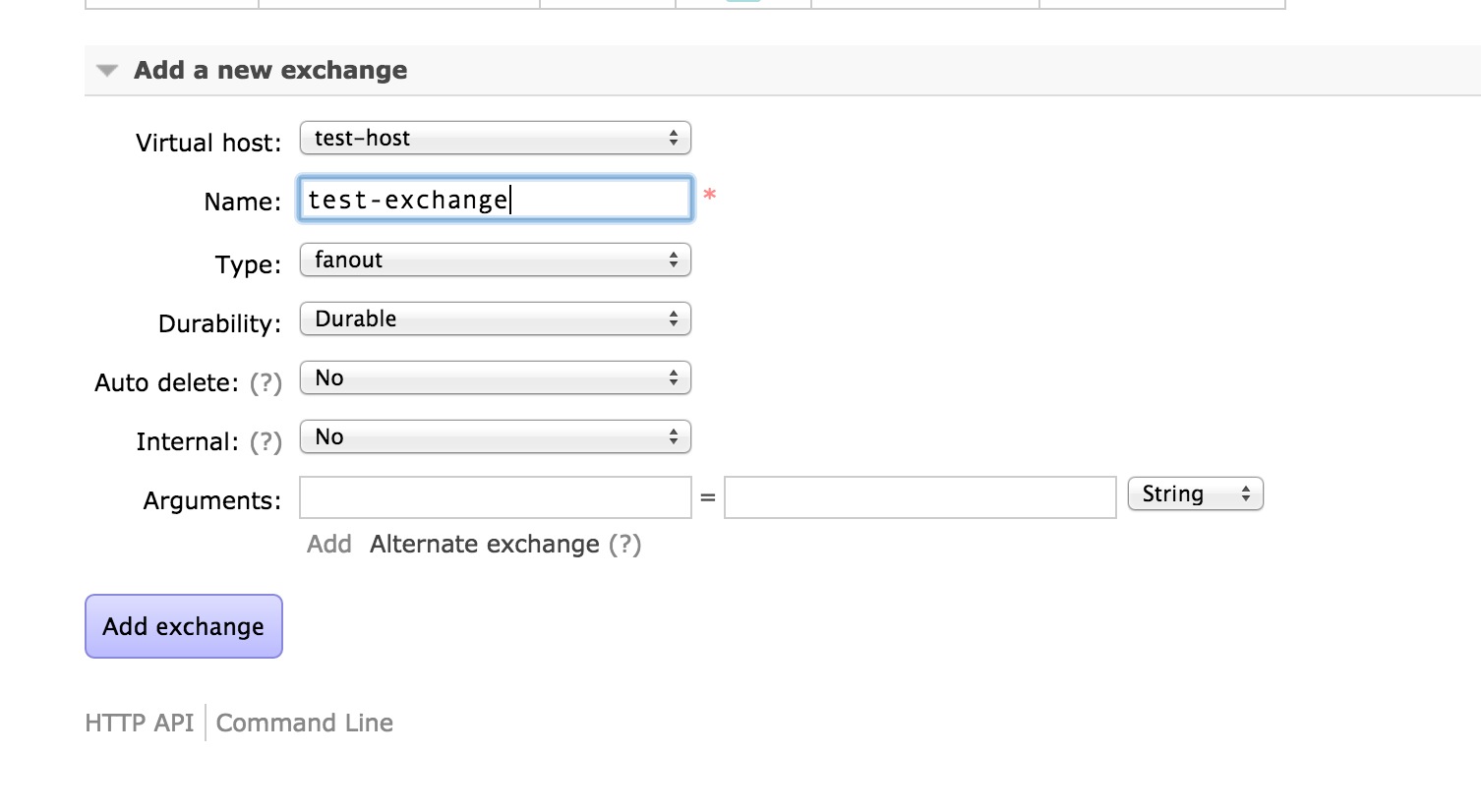This screenshot has height=812, width=1481.
Task: Show Internal help question mark
Action: (x=266, y=441)
